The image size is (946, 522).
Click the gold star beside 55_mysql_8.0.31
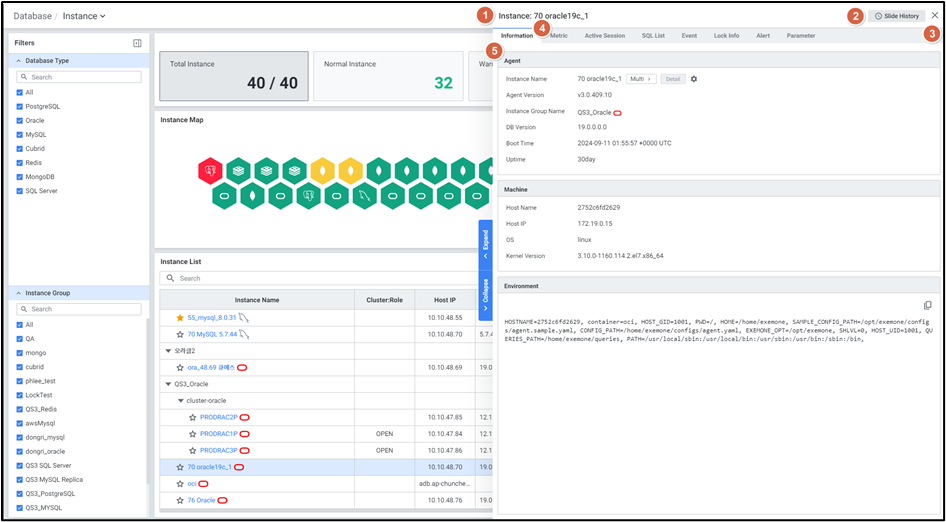pyautogui.click(x=180, y=317)
